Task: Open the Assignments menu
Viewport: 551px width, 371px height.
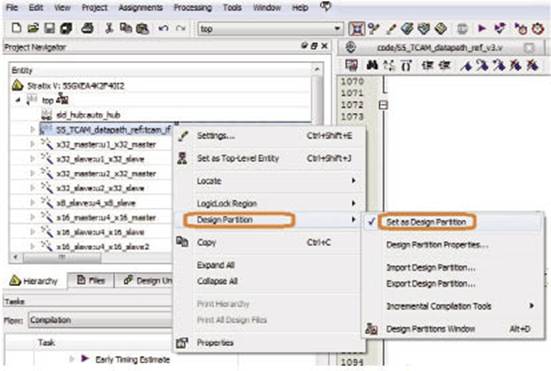Action: coord(141,7)
